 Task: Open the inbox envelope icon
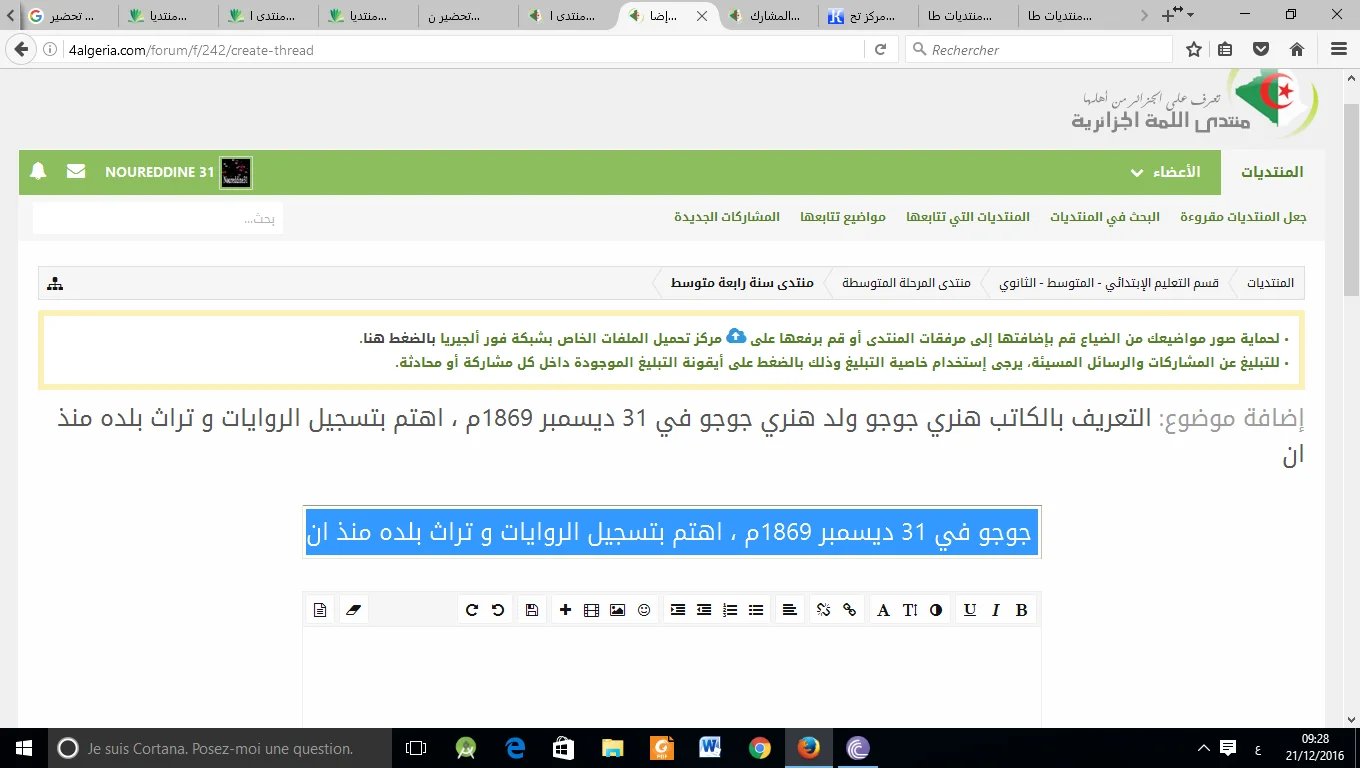pos(76,172)
